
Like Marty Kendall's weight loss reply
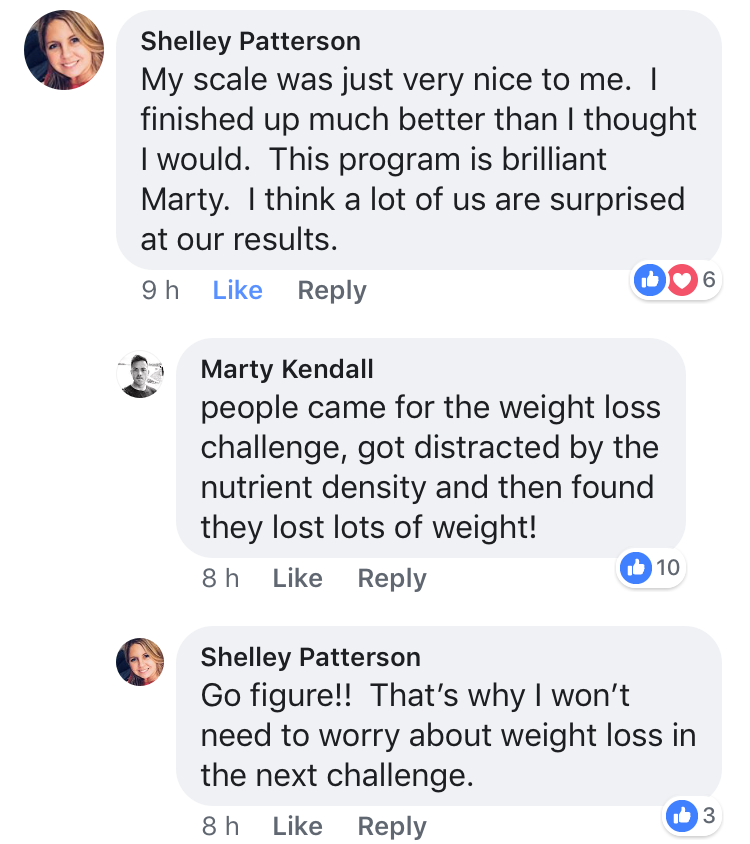pos(298,579)
